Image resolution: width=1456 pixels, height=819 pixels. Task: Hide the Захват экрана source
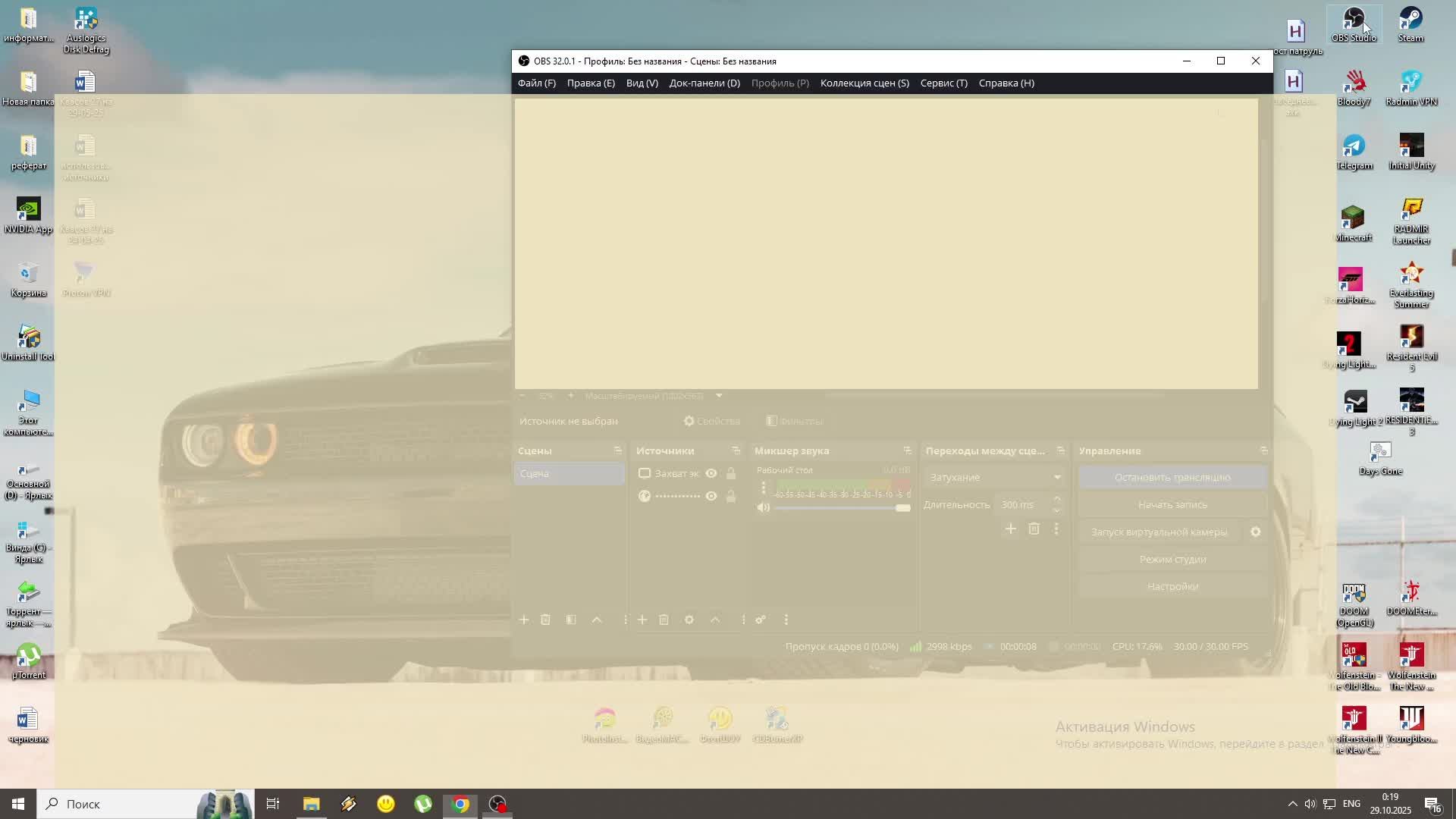(711, 474)
